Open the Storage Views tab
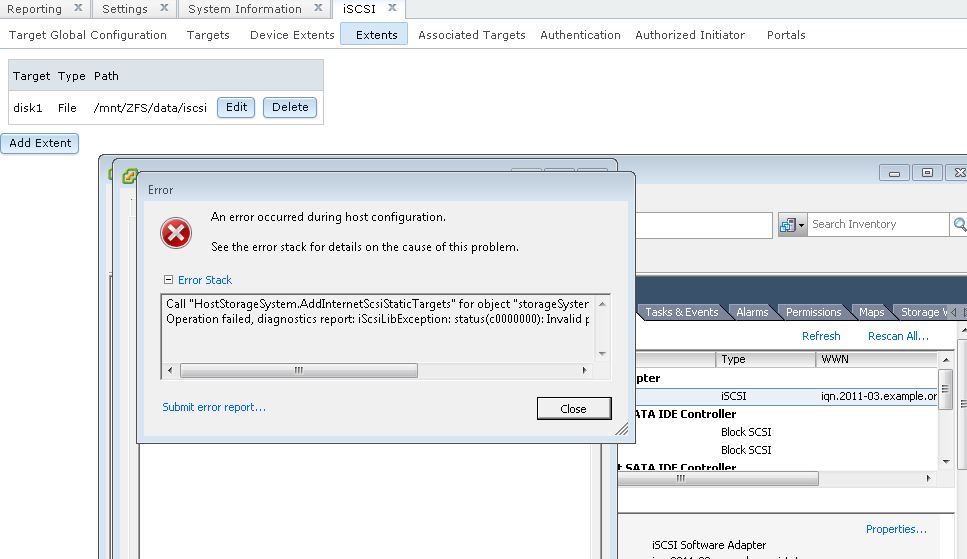The image size is (967, 559). (x=923, y=312)
